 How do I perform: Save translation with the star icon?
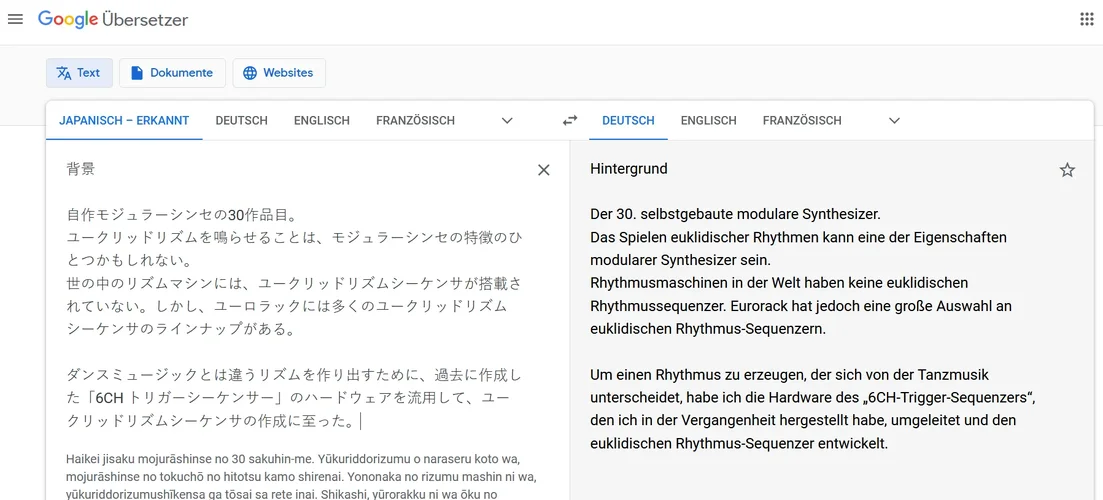(1067, 170)
